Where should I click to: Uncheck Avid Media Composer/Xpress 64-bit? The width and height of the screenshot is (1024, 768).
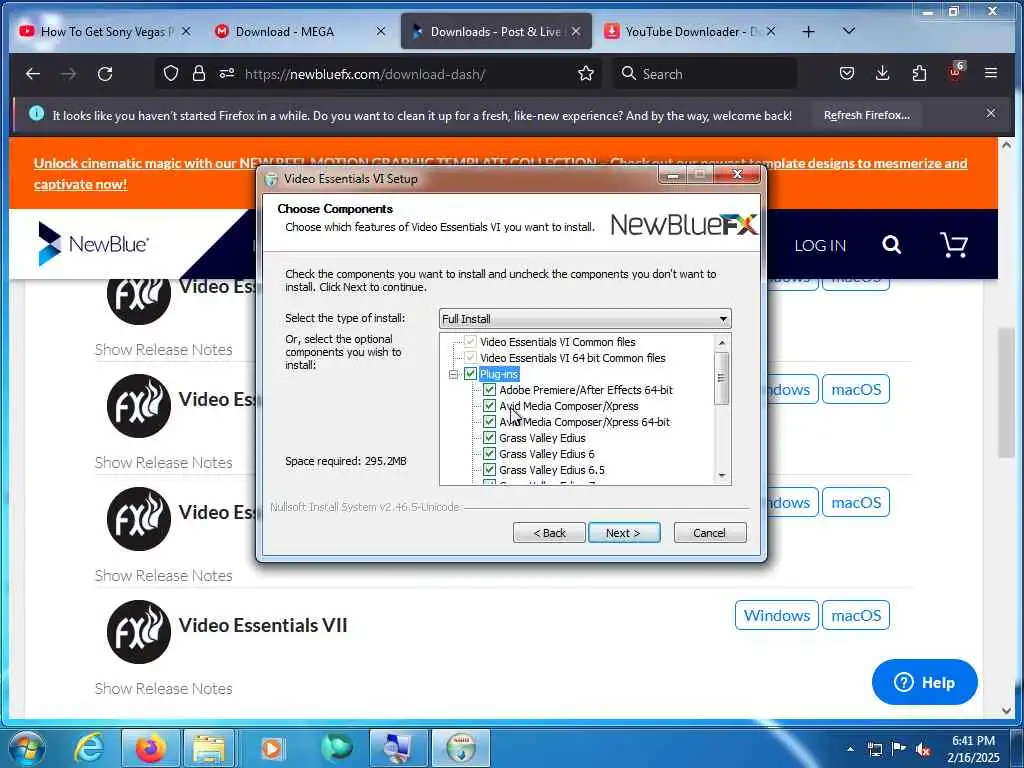489,422
